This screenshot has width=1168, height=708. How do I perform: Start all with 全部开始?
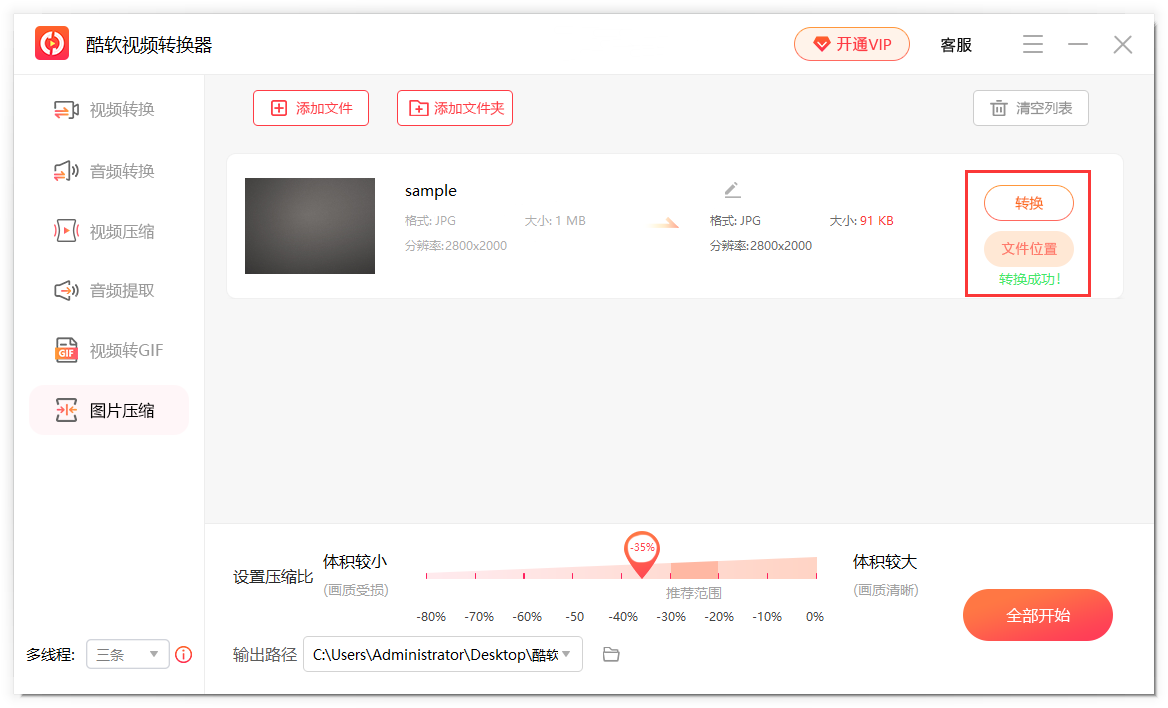tap(1038, 615)
